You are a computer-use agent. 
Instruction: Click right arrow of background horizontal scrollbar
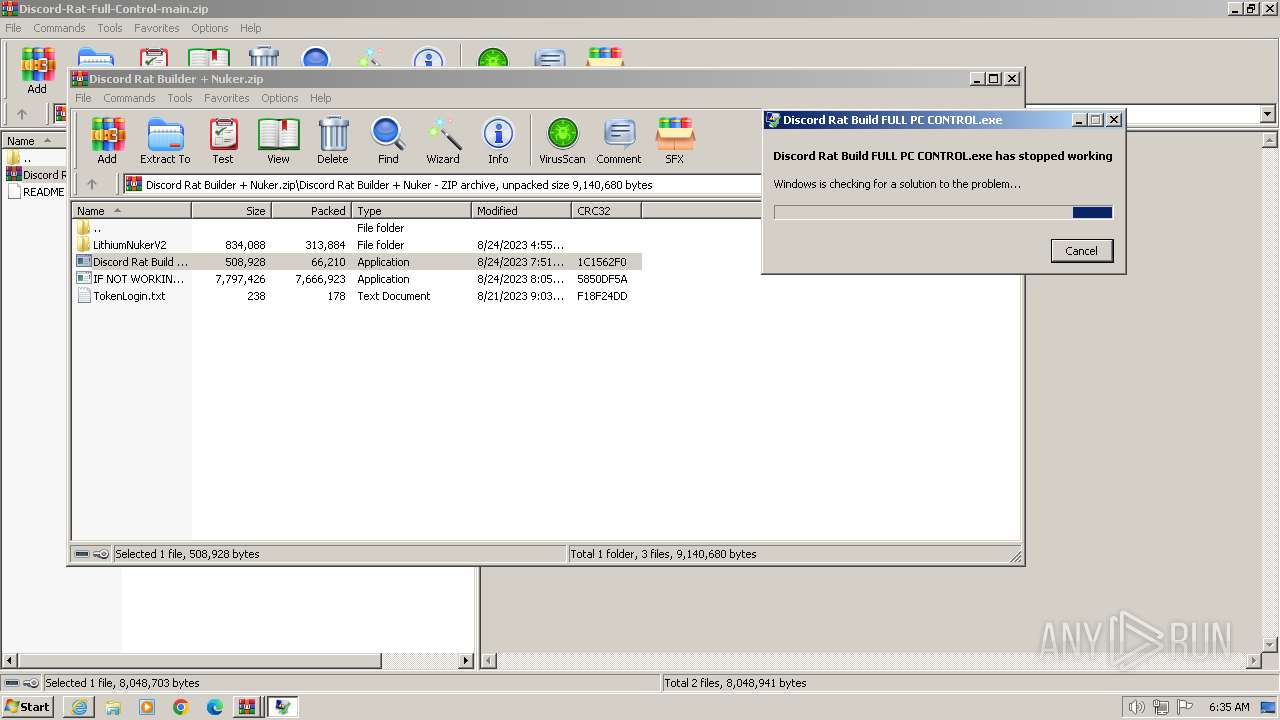point(1254,661)
